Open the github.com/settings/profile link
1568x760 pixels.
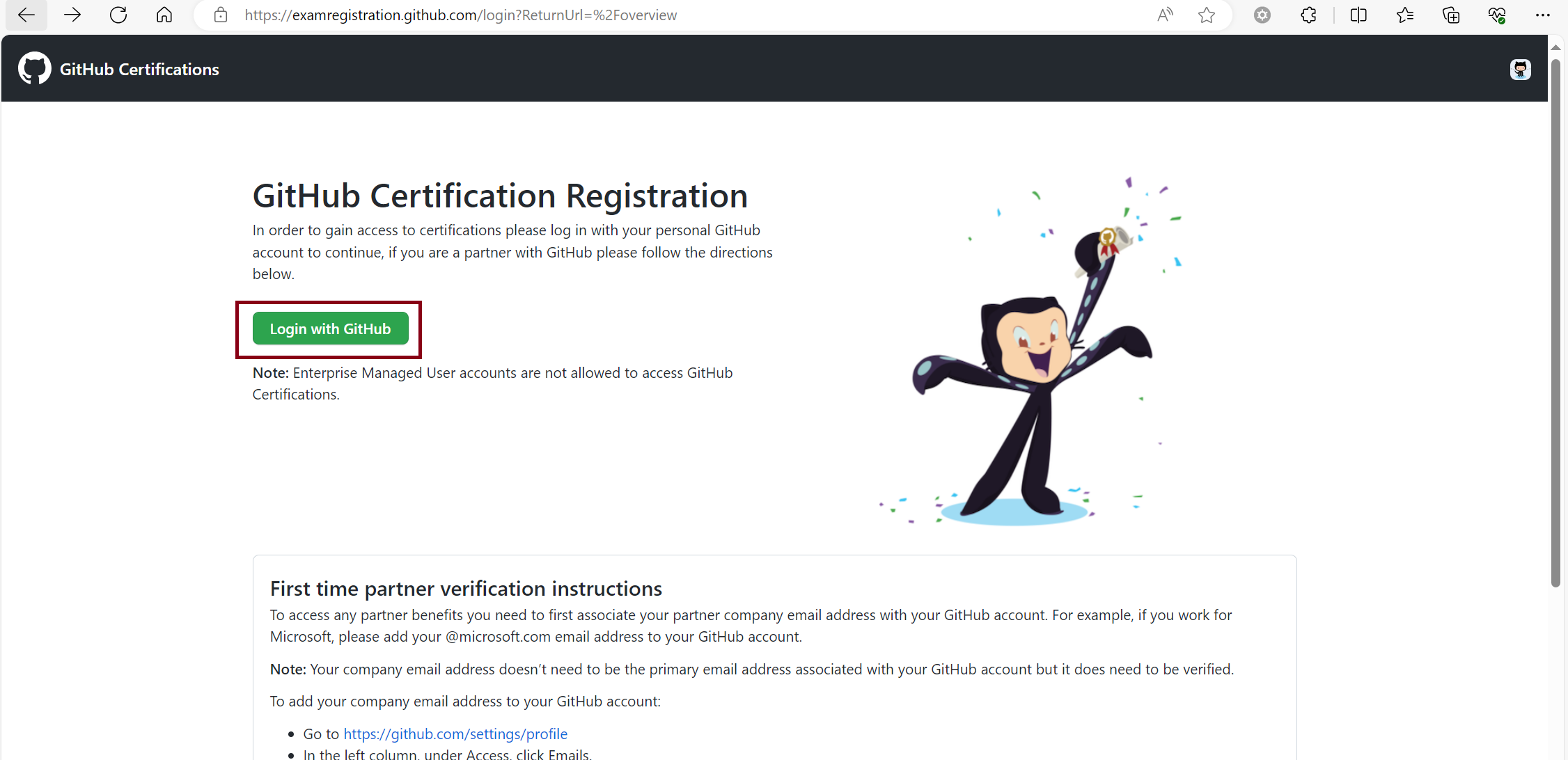tap(455, 734)
